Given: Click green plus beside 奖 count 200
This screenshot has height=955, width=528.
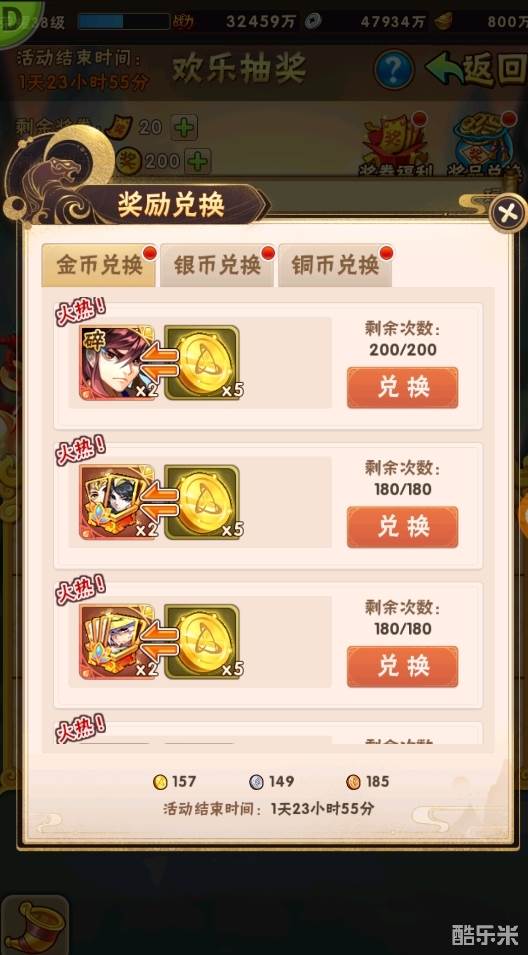Looking at the screenshot, I should click(198, 161).
